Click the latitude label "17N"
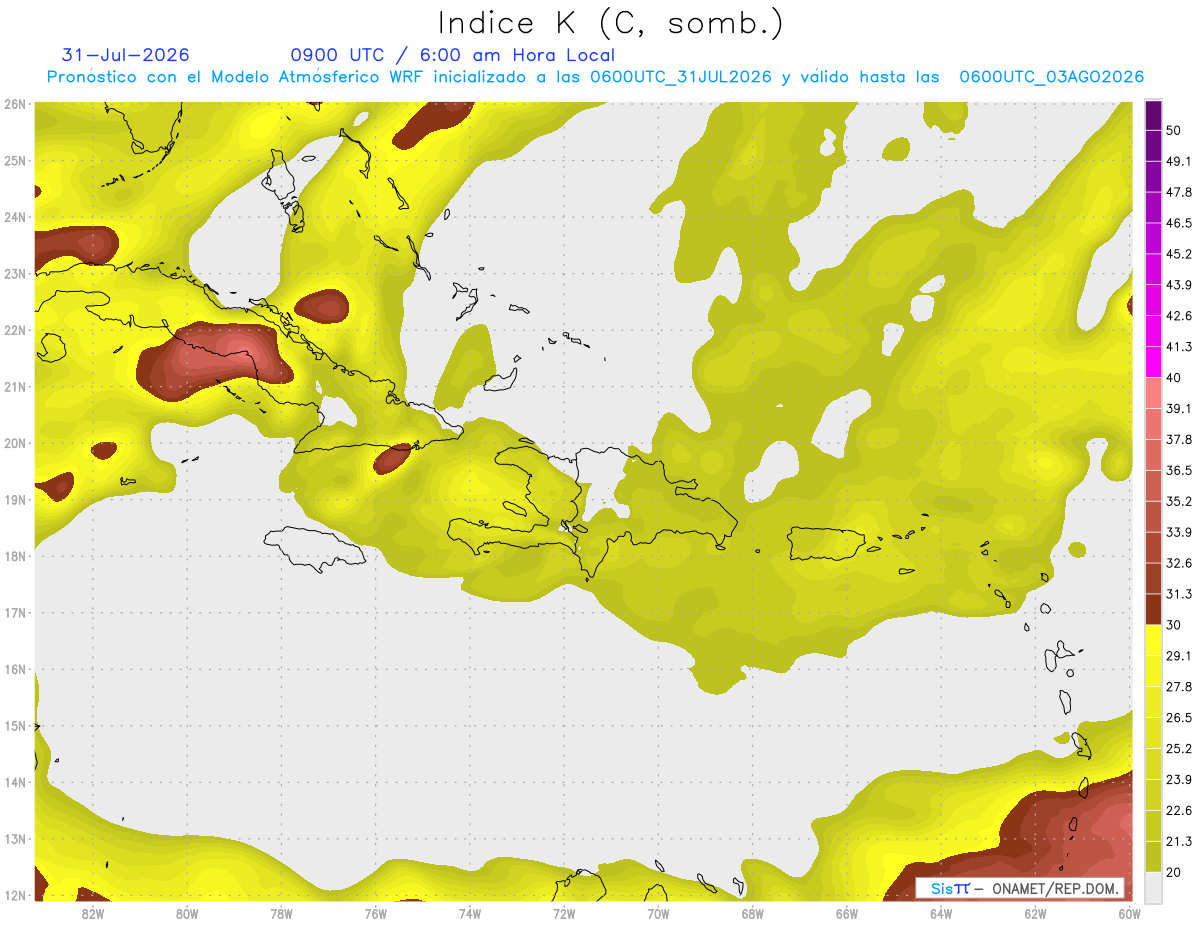 coord(15,613)
